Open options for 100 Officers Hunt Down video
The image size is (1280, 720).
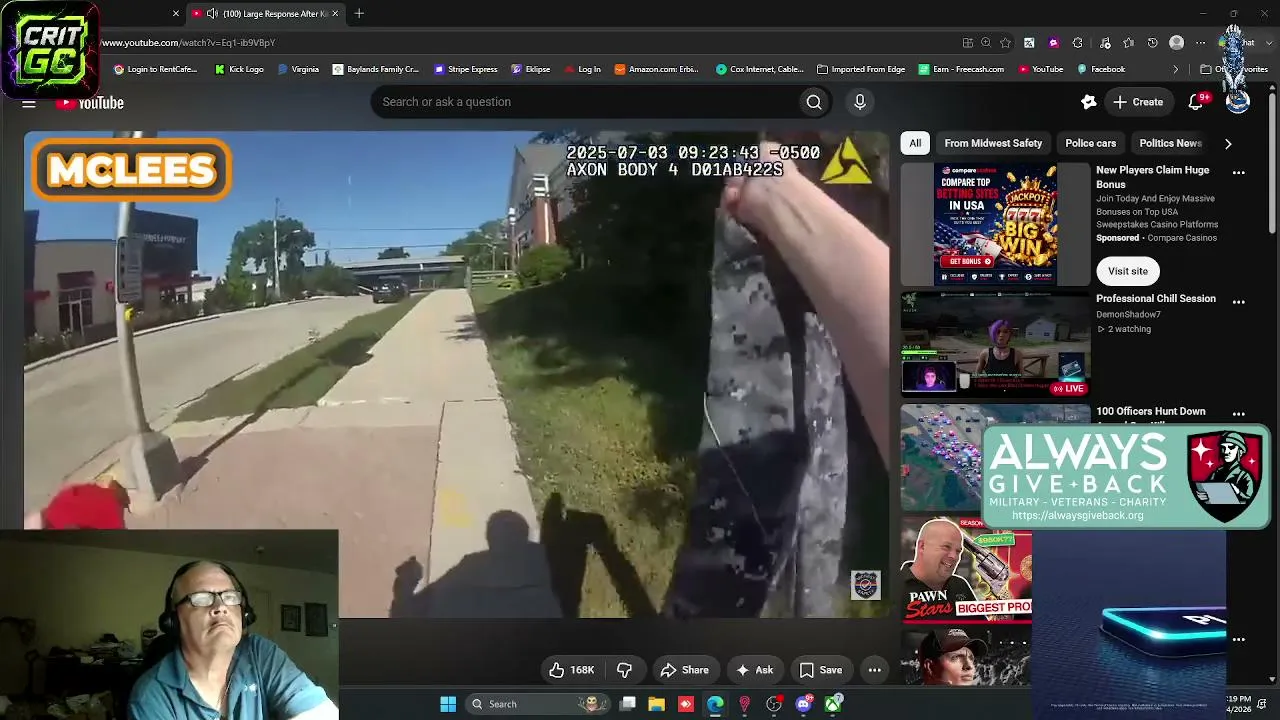(x=1238, y=414)
